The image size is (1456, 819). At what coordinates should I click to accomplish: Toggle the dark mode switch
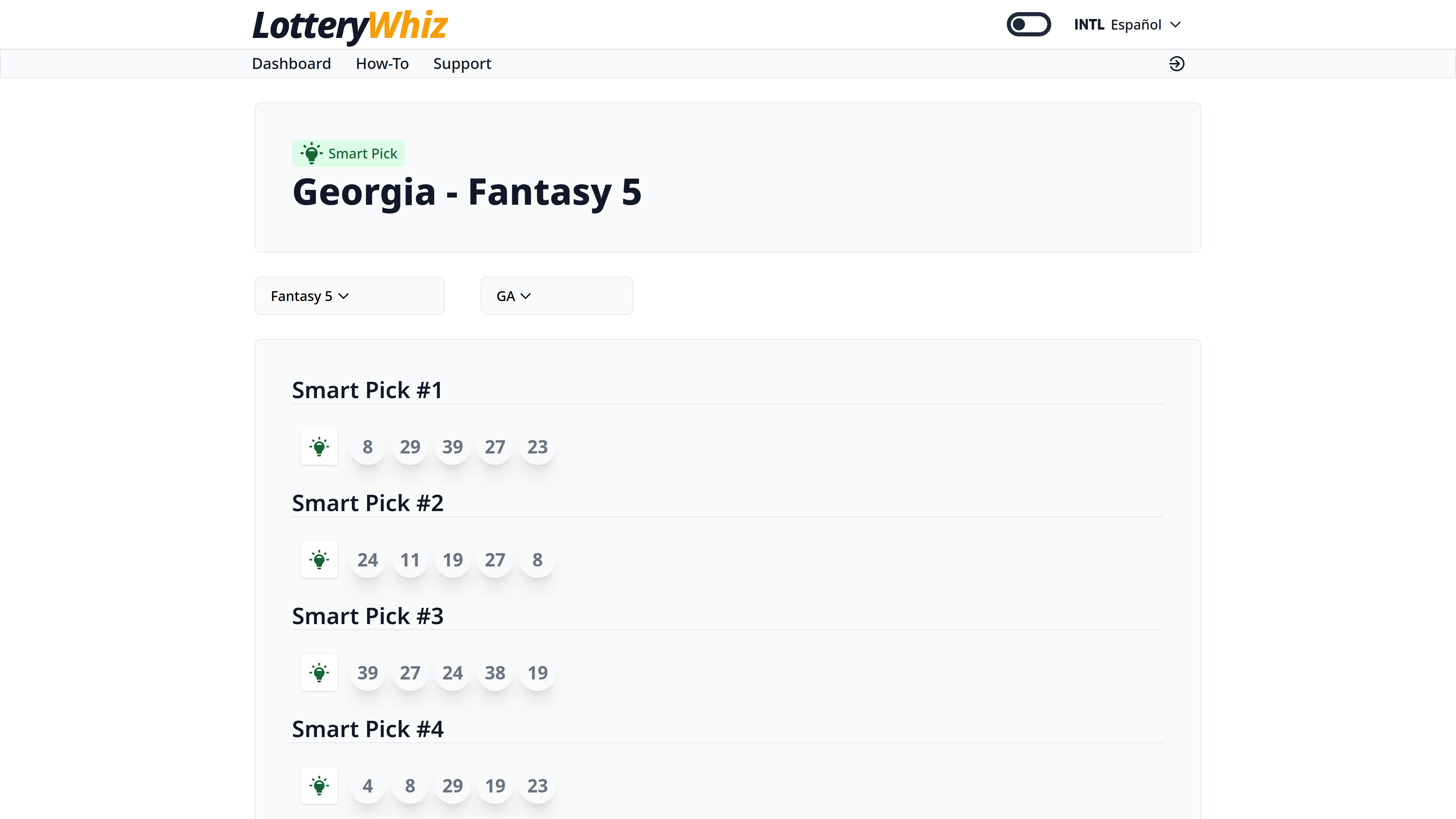coord(1028,24)
